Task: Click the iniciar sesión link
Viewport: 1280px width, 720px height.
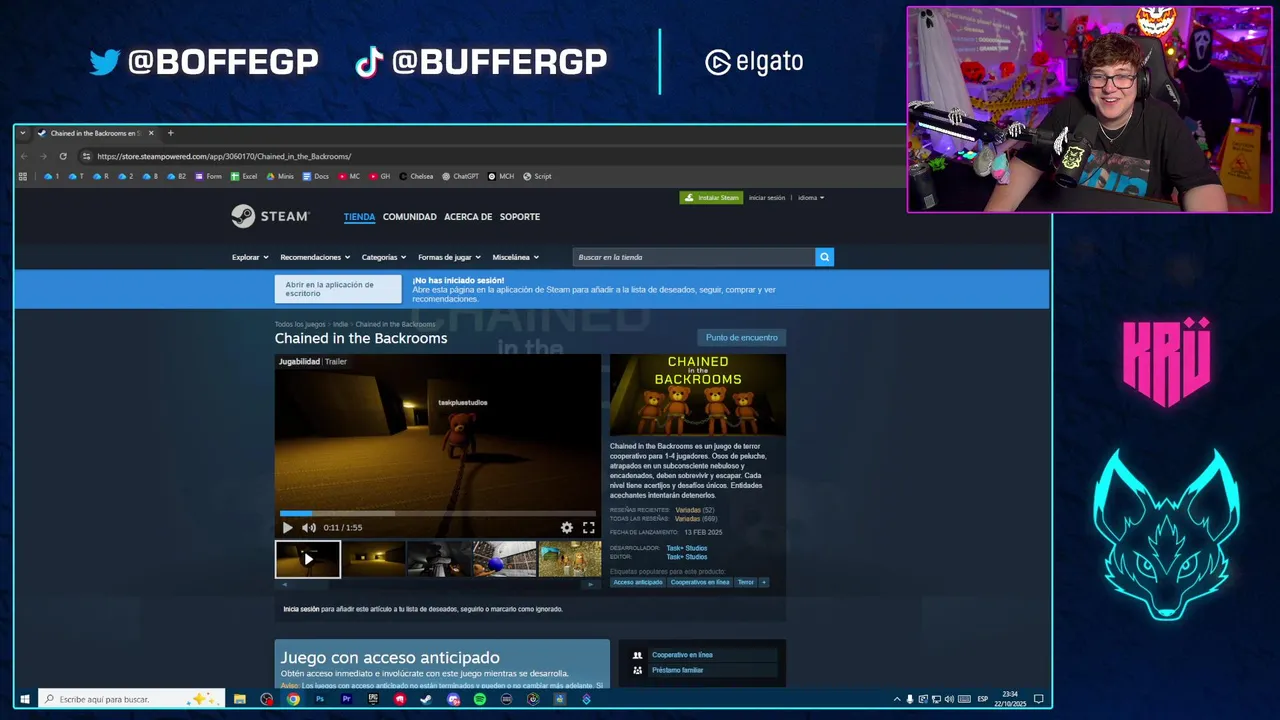Action: coord(767,198)
